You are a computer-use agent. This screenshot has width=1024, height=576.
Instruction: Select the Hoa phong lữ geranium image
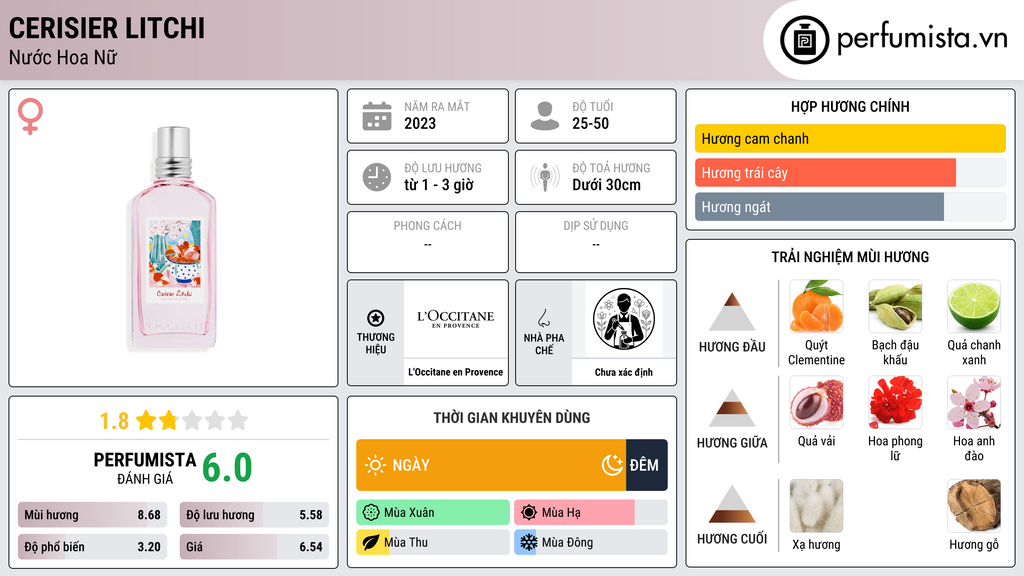[x=895, y=403]
